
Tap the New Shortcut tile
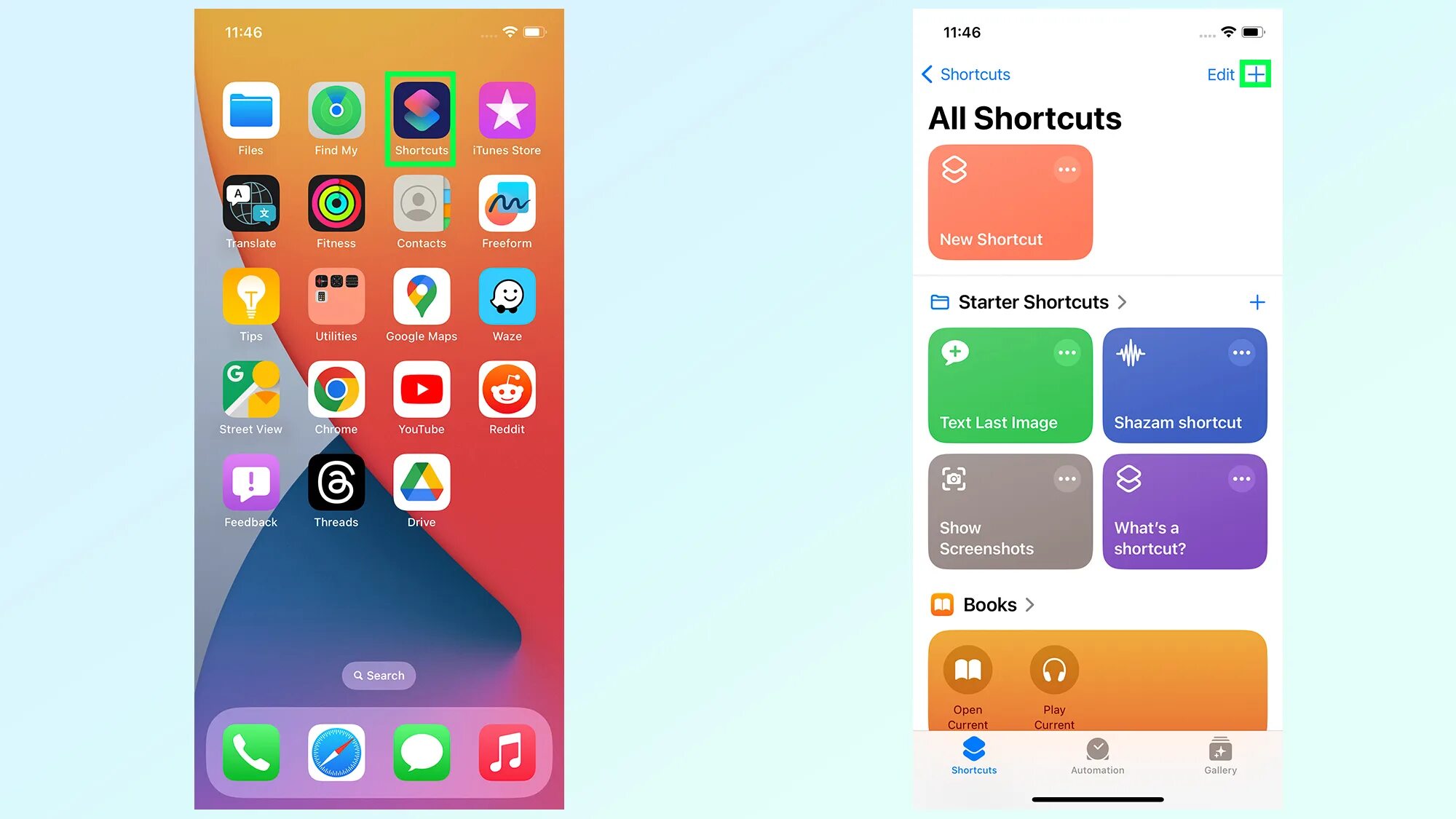pyautogui.click(x=1010, y=202)
